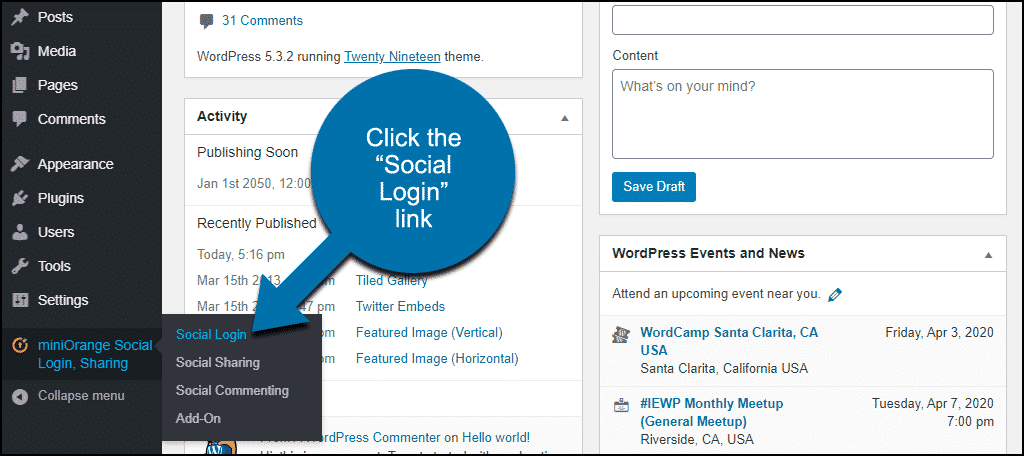1024x456 pixels.
Task: Open the WordCamp Santa Clarita, CA USA link
Action: [729, 341]
